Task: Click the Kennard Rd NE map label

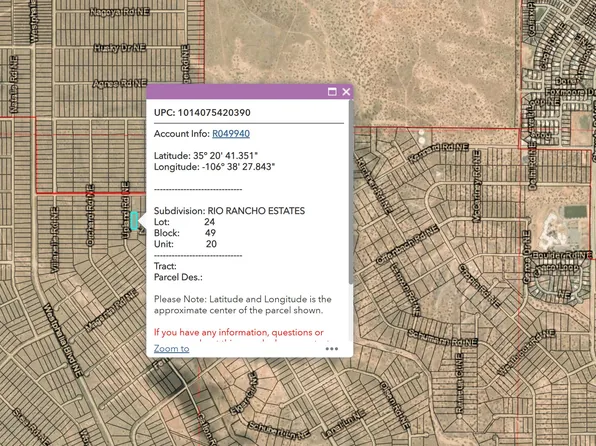Action: click(439, 151)
